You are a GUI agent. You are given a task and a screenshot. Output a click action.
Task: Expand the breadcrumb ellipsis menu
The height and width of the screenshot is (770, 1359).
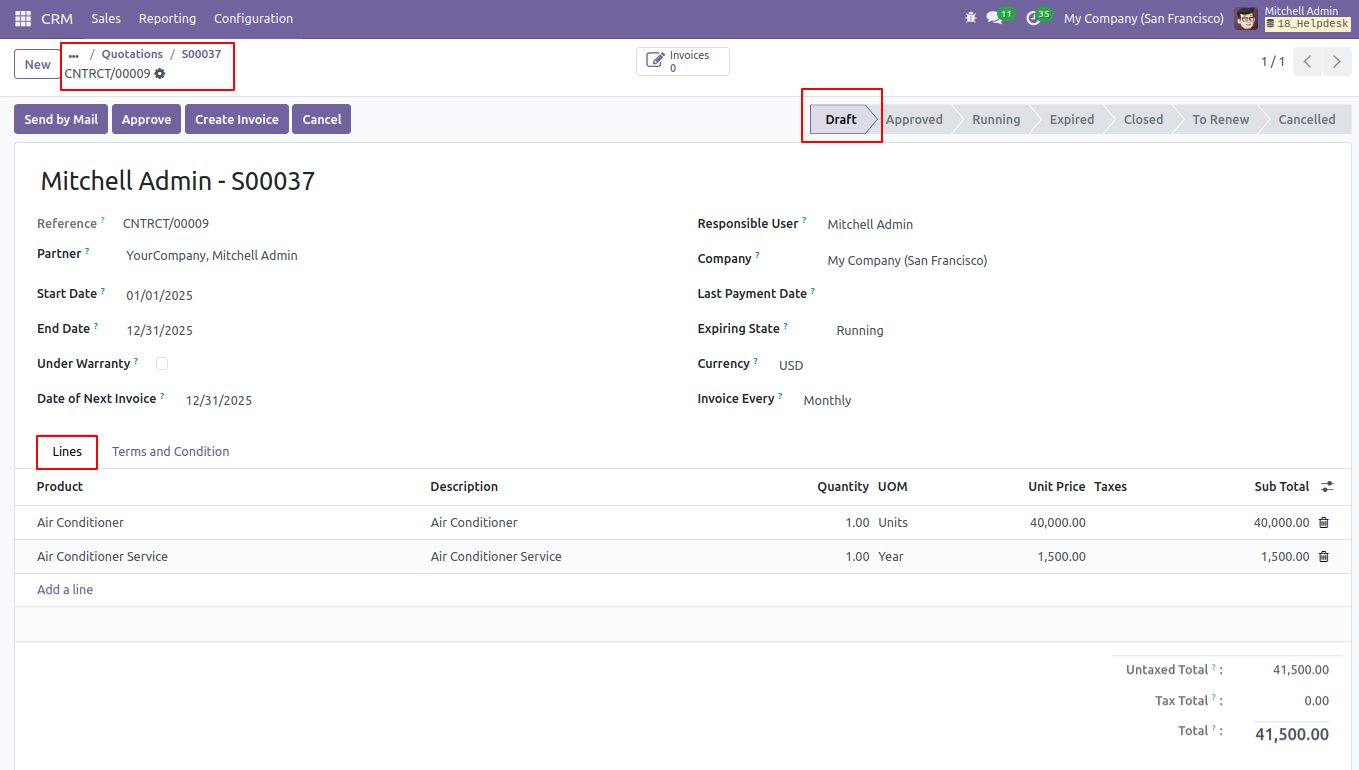[73, 55]
